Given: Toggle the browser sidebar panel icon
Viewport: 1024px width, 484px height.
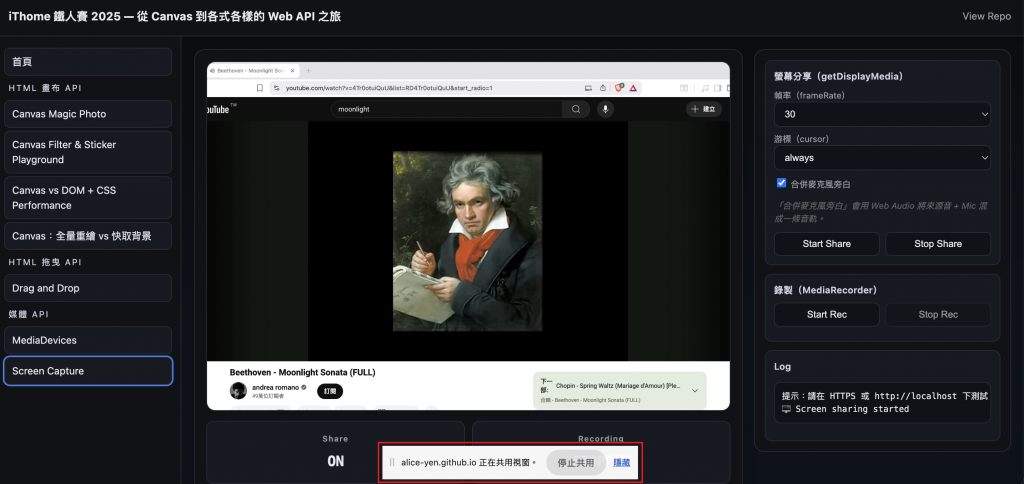Looking at the screenshot, I should tap(717, 88).
